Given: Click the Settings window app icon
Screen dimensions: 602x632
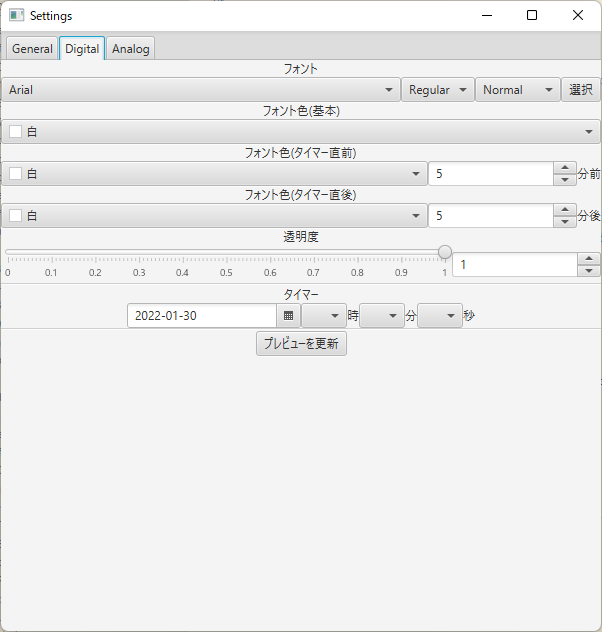Looking at the screenshot, I should (17, 15).
